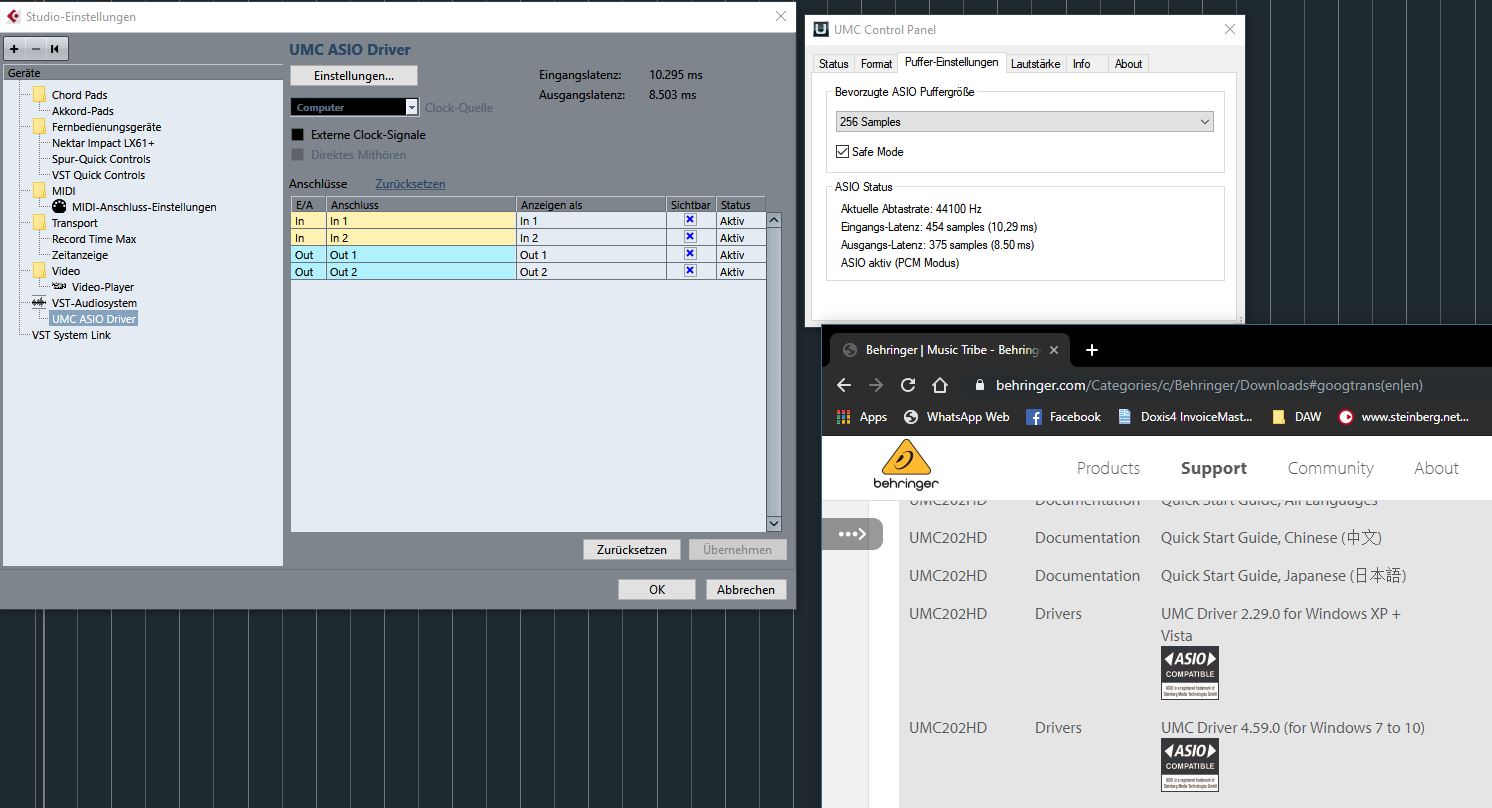Screen dimensions: 1492x808
Task: Switch to the Lautstärke tab
Action: click(1036, 63)
